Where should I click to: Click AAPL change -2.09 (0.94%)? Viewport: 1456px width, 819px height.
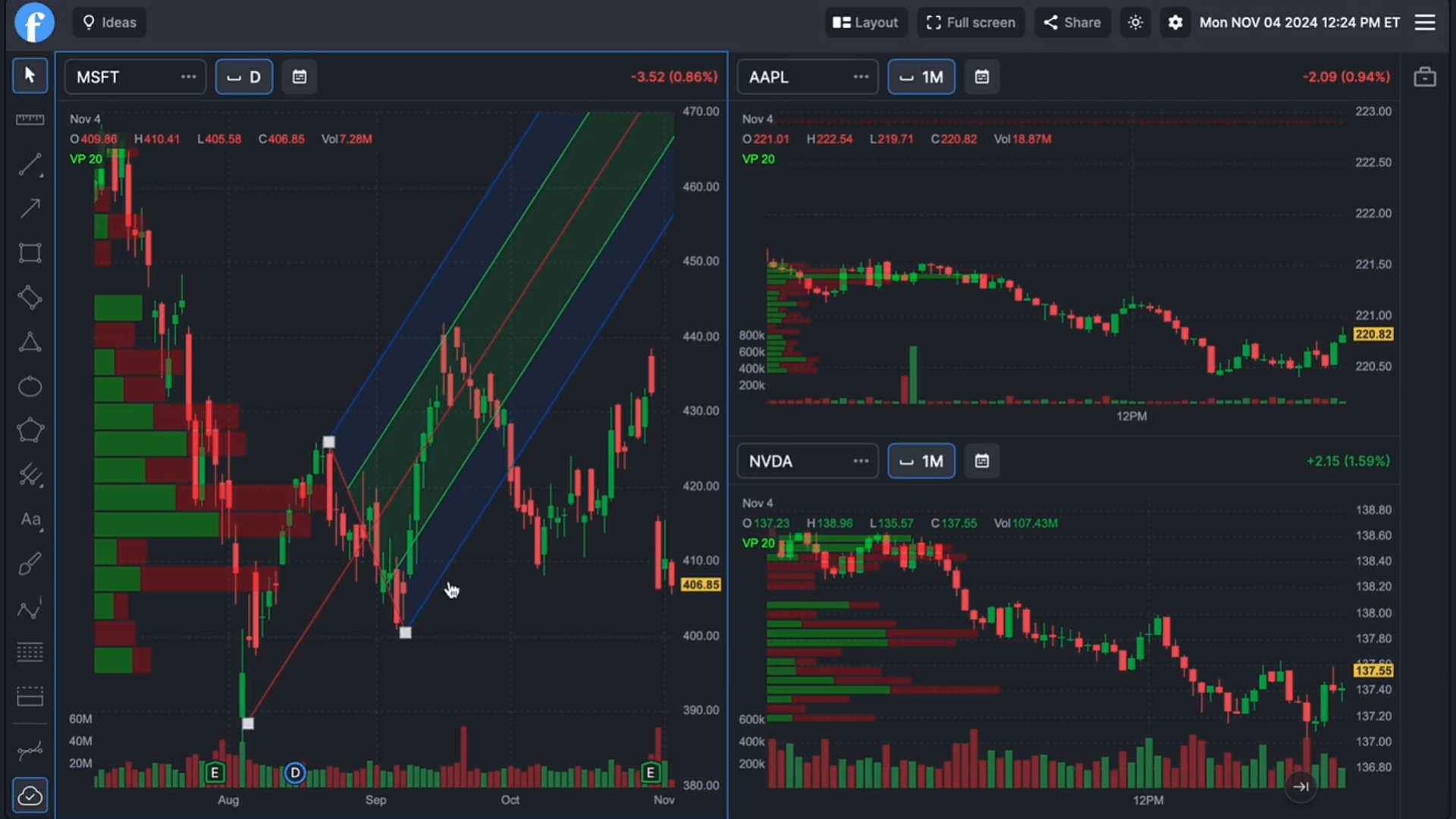(1347, 77)
